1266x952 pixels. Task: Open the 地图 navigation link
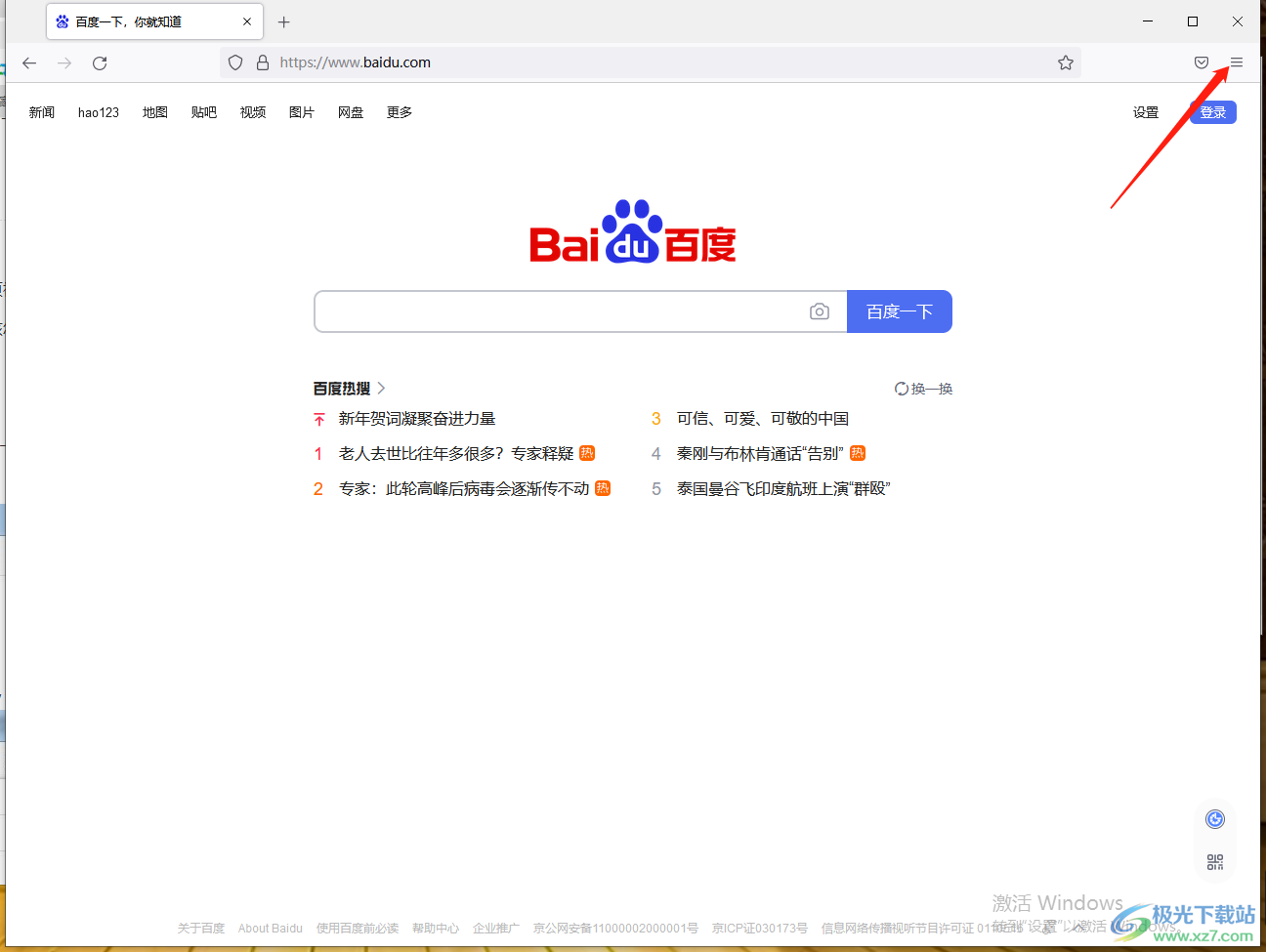pyautogui.click(x=155, y=112)
